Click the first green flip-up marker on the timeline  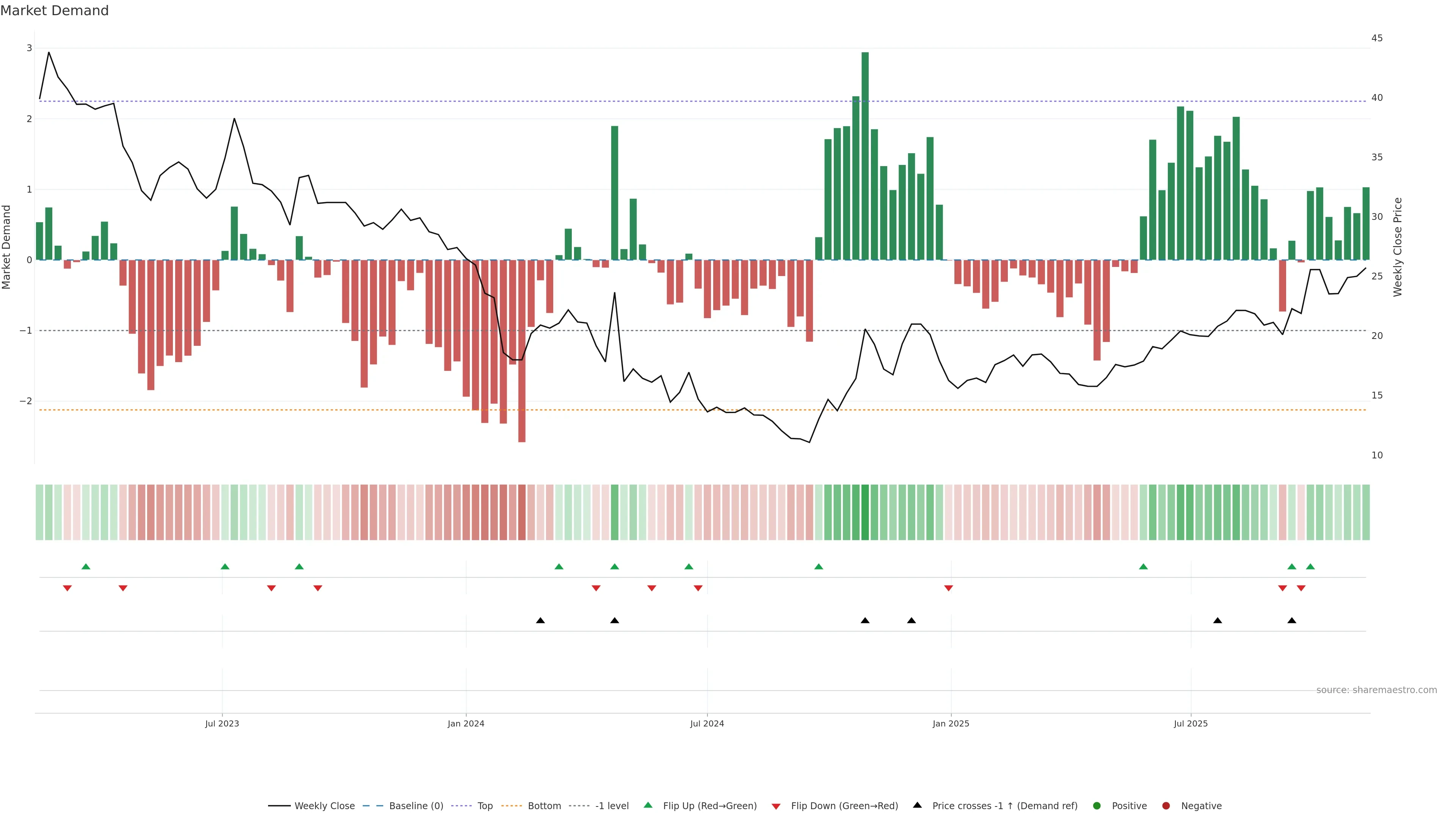click(x=86, y=566)
